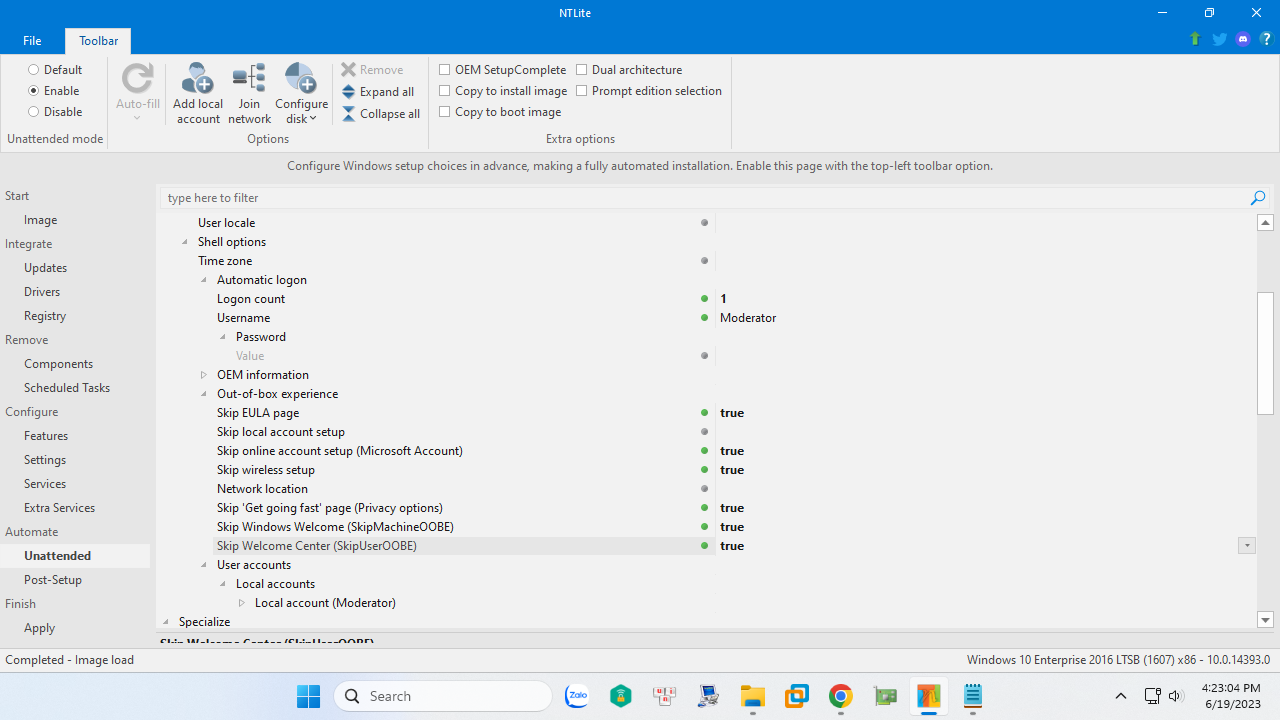Viewport: 1280px width, 720px height.
Task: Open the File menu
Action: click(x=32, y=41)
